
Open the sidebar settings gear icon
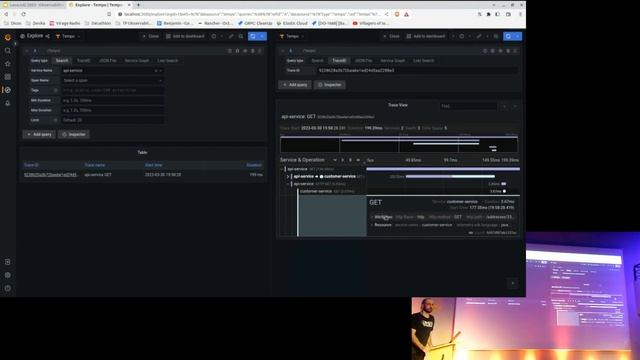click(x=7, y=275)
